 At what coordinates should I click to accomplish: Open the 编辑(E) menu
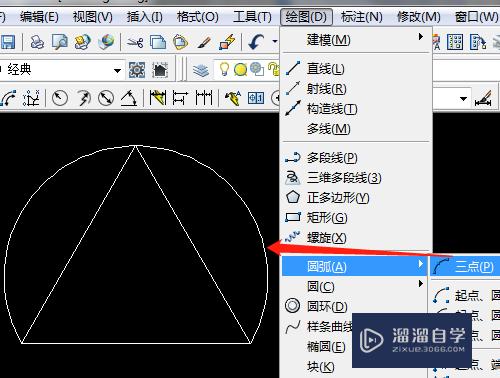tap(39, 16)
